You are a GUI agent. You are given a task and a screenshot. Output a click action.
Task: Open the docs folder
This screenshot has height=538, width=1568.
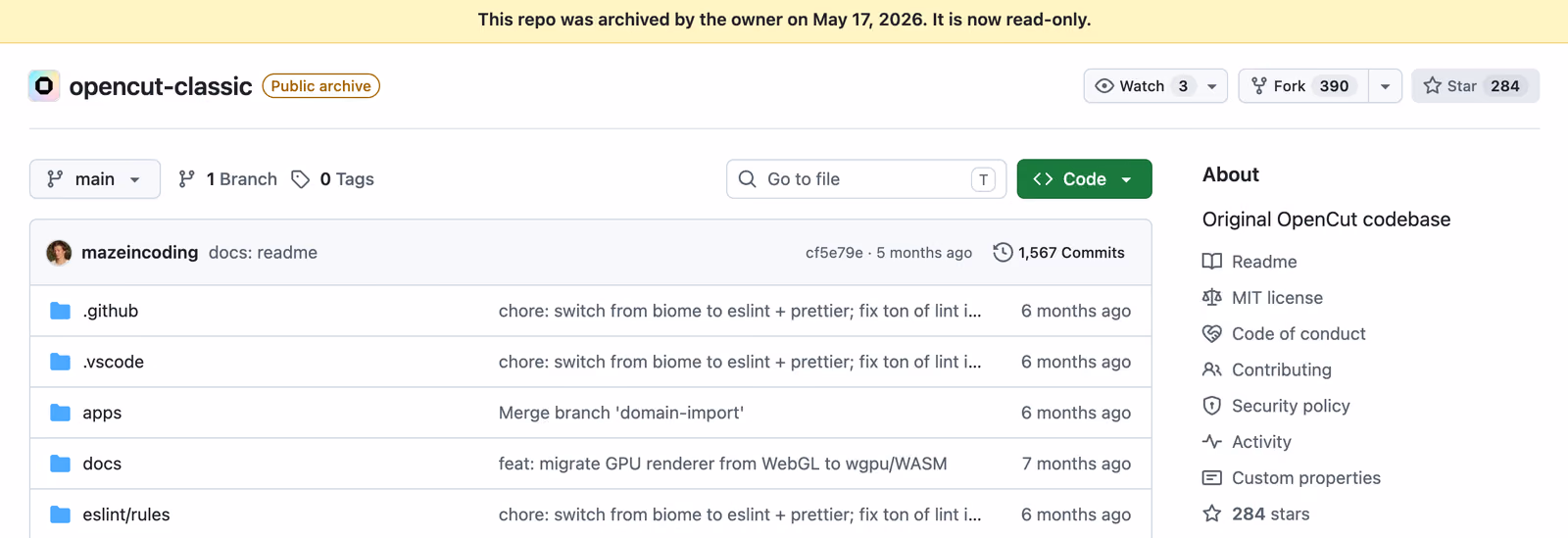(102, 464)
